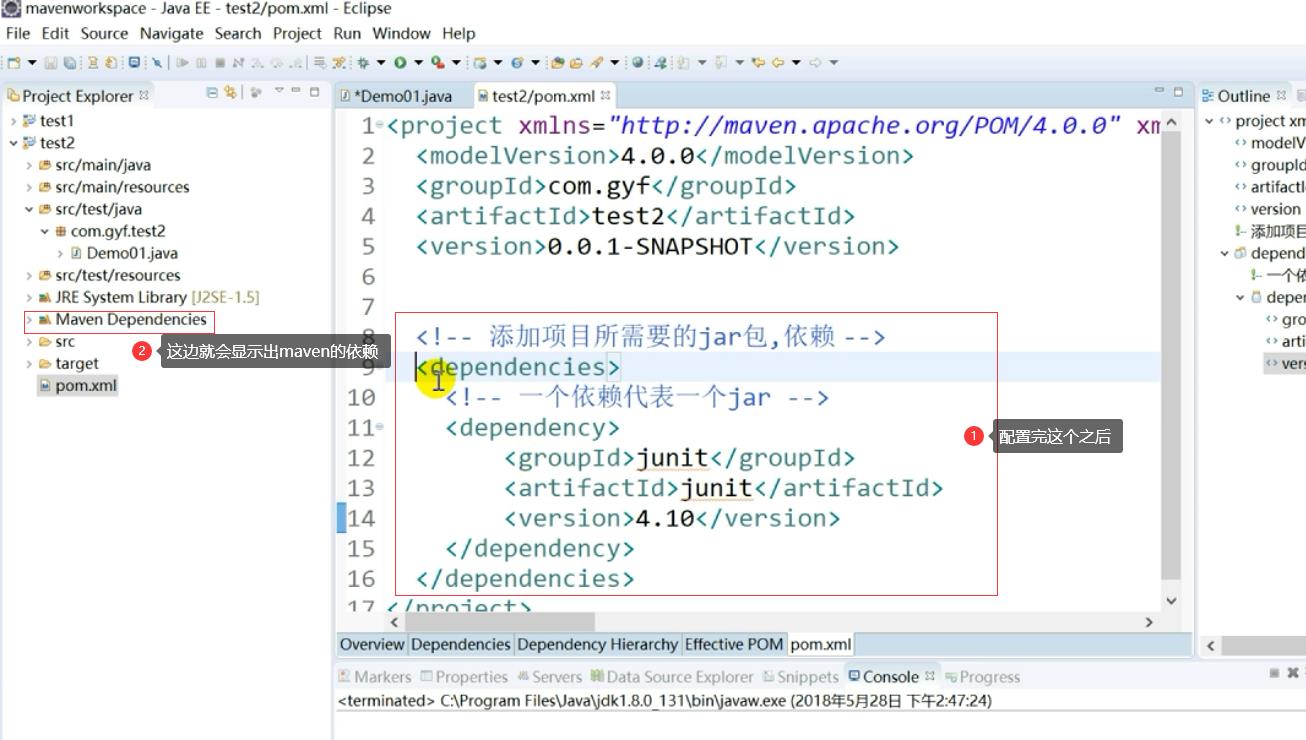Open the Properties view tab
This screenshot has width=1306, height=740.
[x=465, y=676]
